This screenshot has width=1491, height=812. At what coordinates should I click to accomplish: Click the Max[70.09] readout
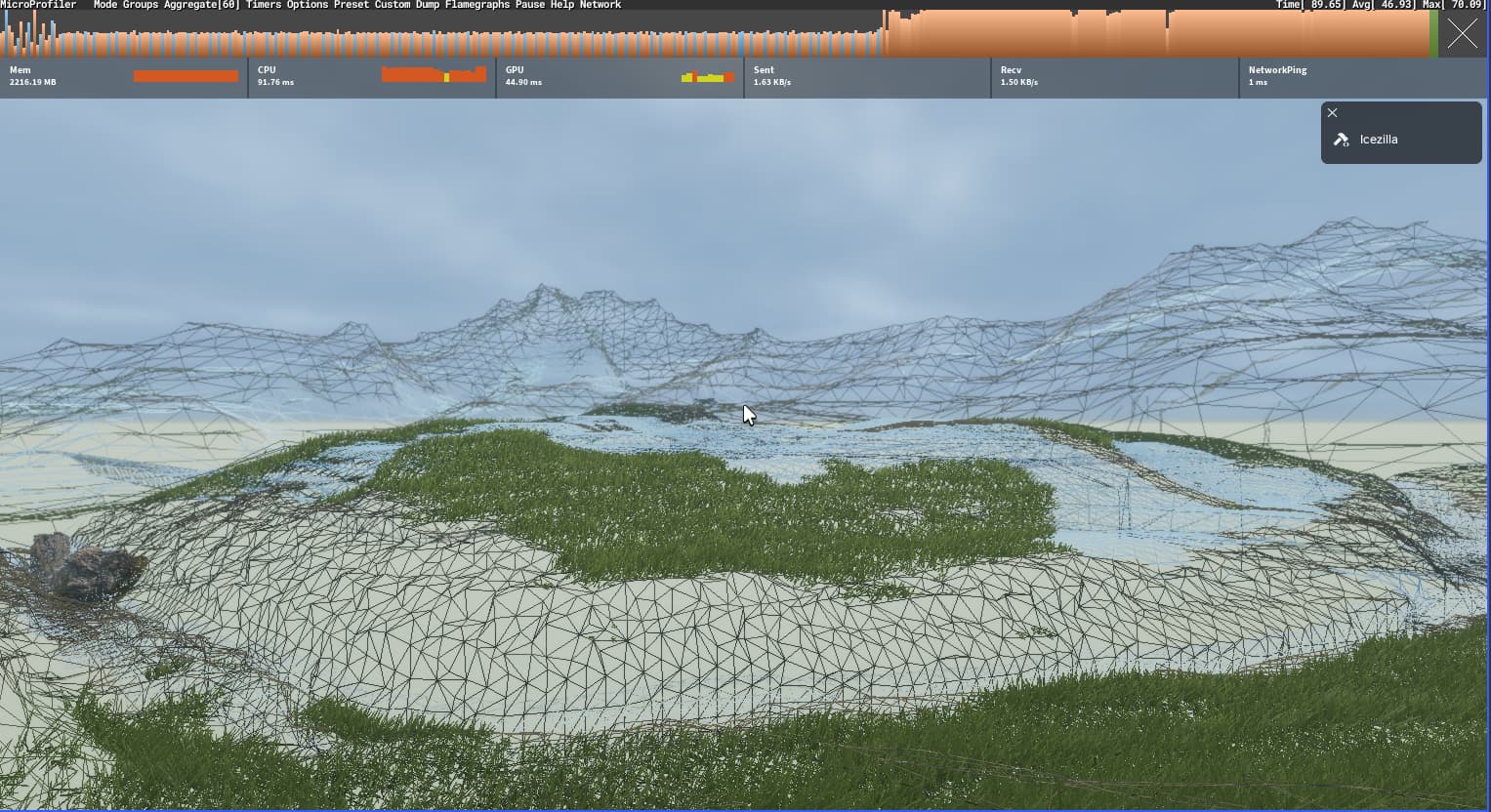[x=1454, y=5]
